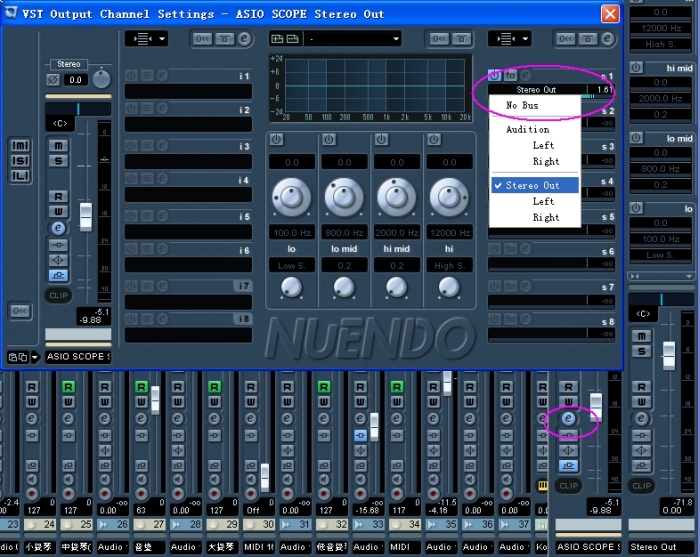Screen dimensions: 700x557
Task: Select checked Stereo Out menu entry
Action: tap(535, 185)
